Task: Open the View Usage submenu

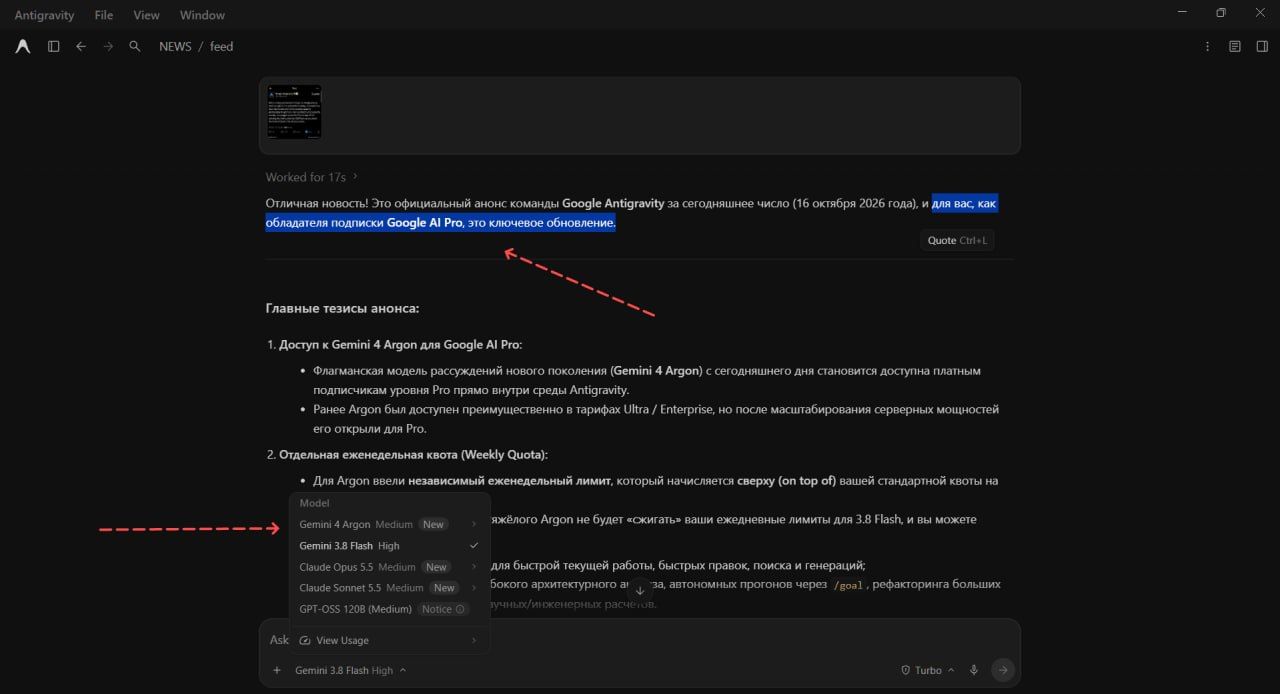Action: point(389,640)
